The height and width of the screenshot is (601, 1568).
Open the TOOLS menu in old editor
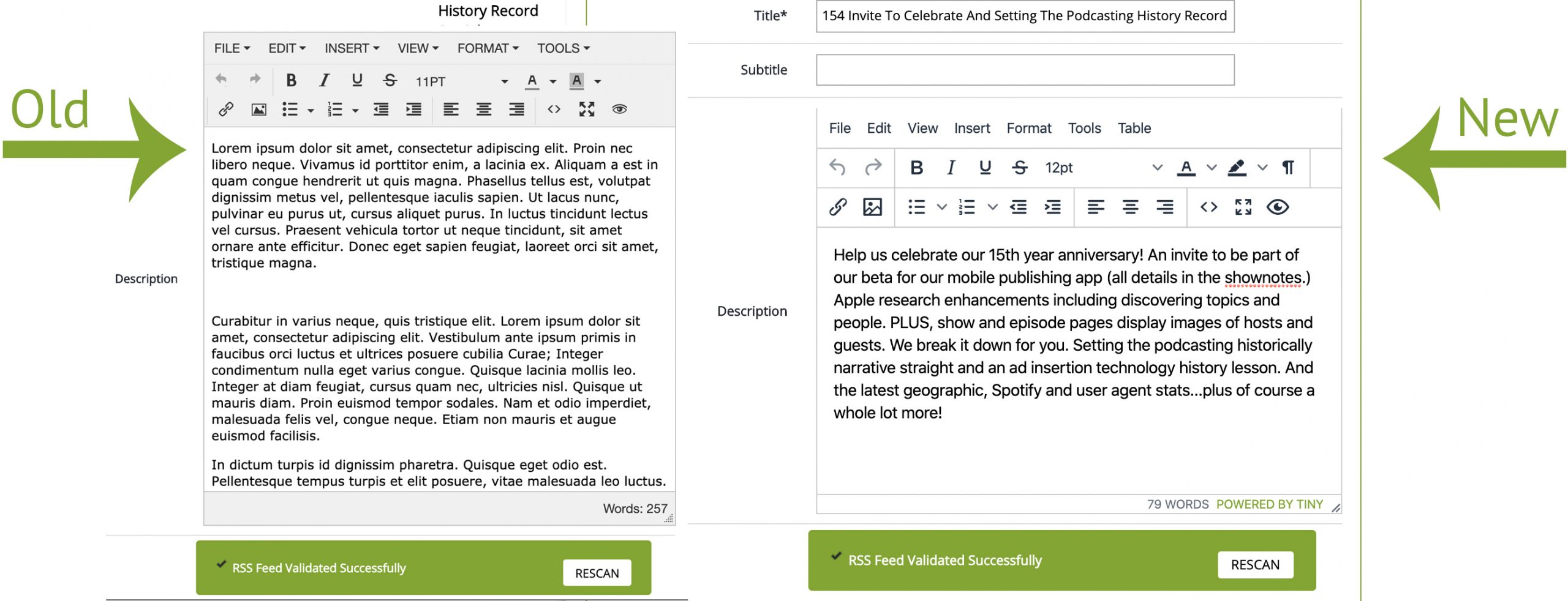click(x=563, y=48)
